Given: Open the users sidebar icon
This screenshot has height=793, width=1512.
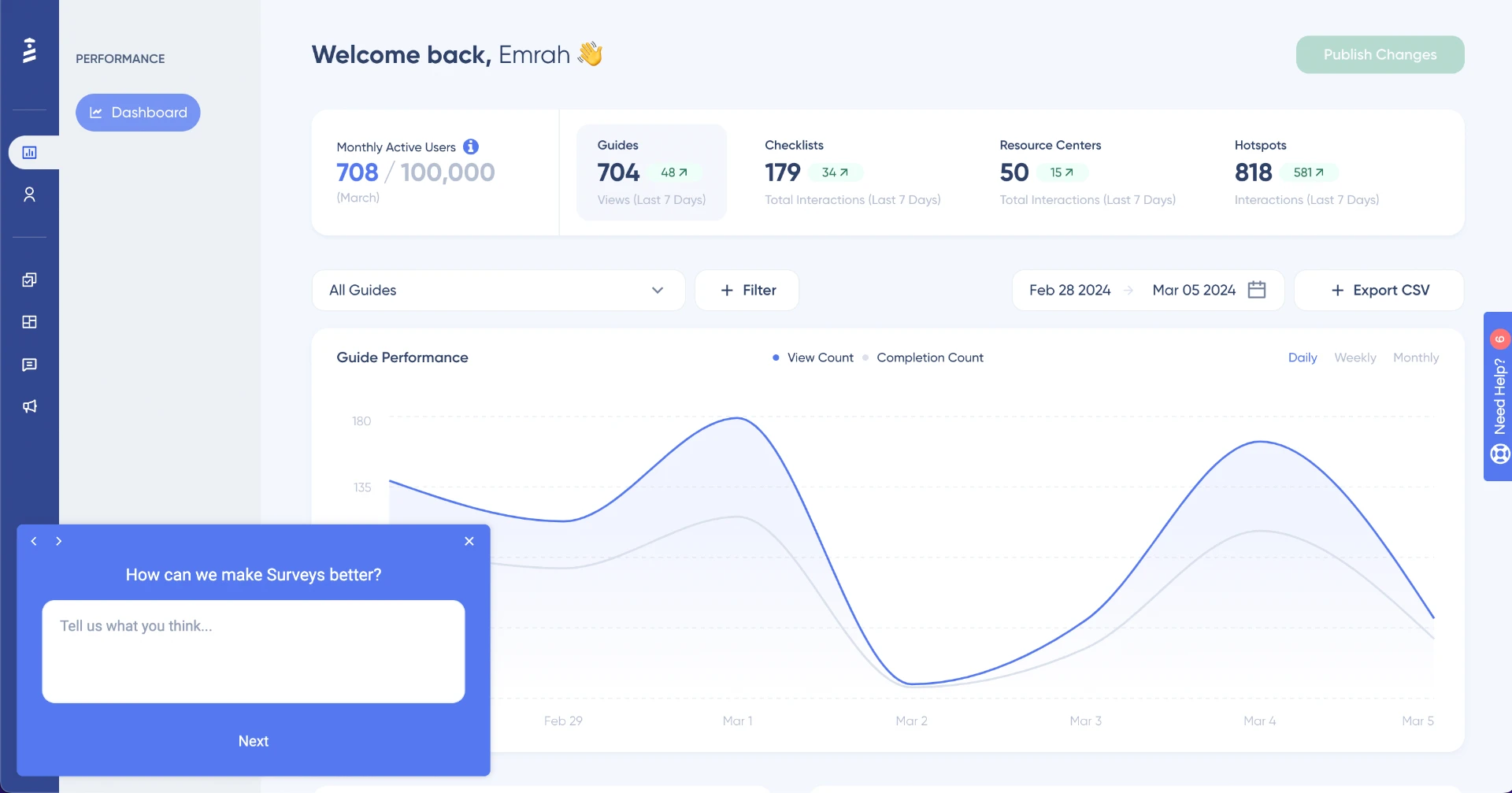Looking at the screenshot, I should coord(30,195).
